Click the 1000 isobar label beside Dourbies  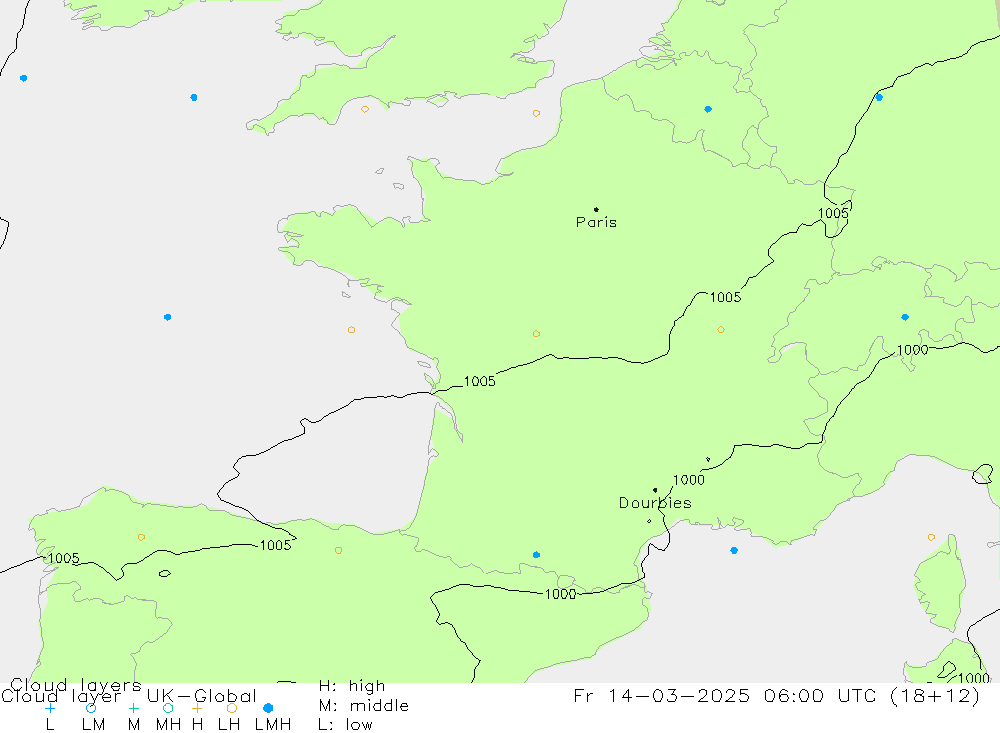pos(689,480)
